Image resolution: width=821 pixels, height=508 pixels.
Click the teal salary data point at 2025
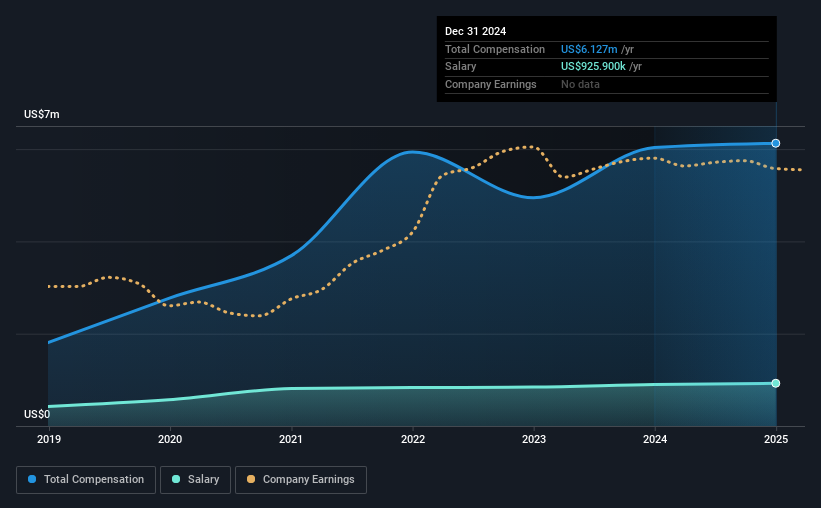click(775, 383)
